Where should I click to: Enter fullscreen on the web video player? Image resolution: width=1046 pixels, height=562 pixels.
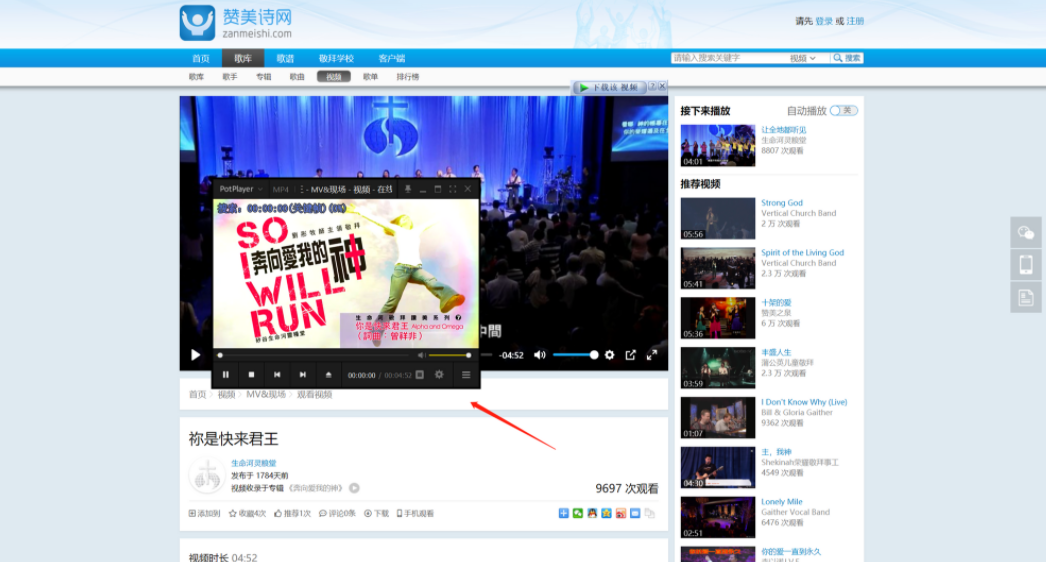(x=652, y=355)
